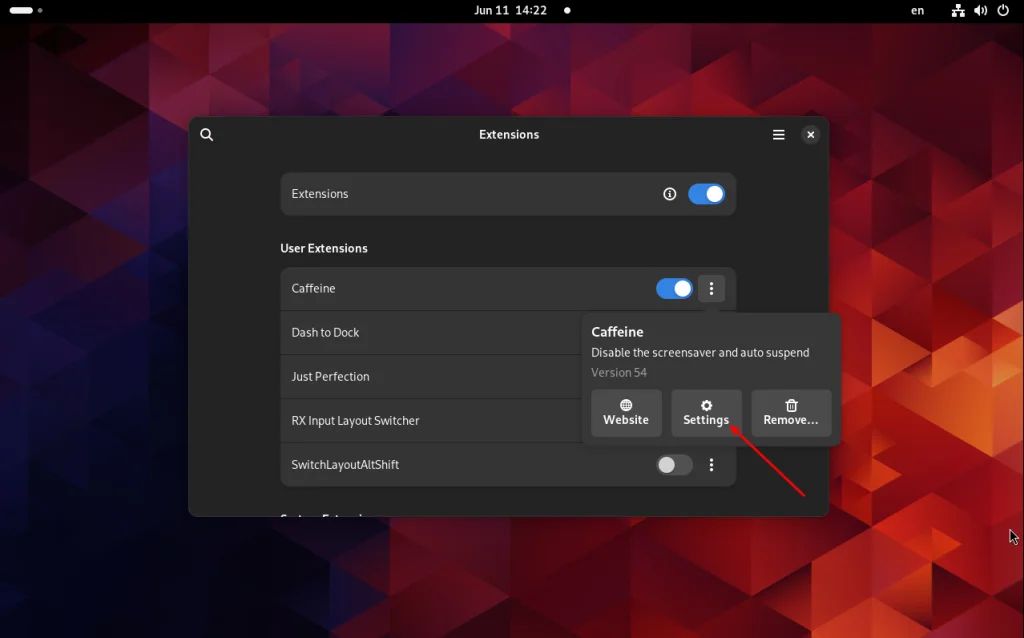Click the volume speaker icon in top bar
Image resolution: width=1024 pixels, height=638 pixels.
tap(980, 10)
